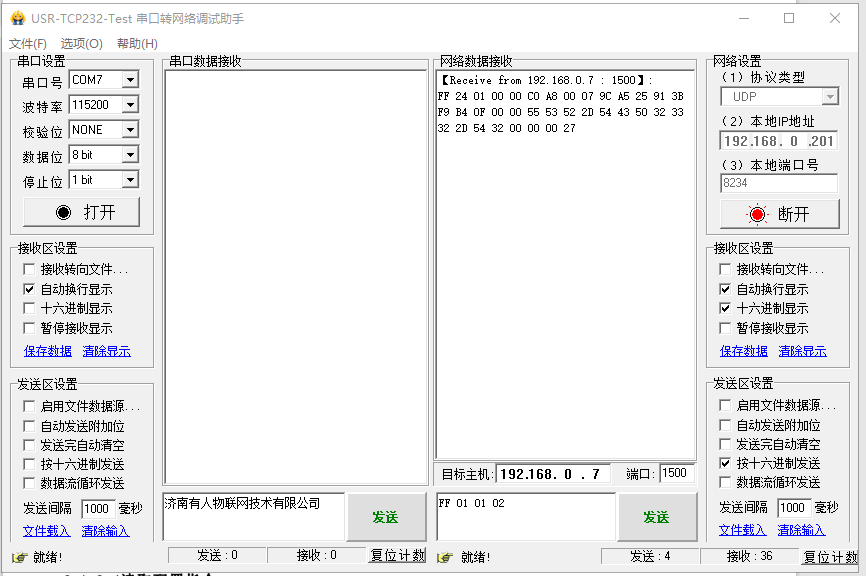Click the black serial port status icon
The width and height of the screenshot is (866, 576).
tap(64, 212)
